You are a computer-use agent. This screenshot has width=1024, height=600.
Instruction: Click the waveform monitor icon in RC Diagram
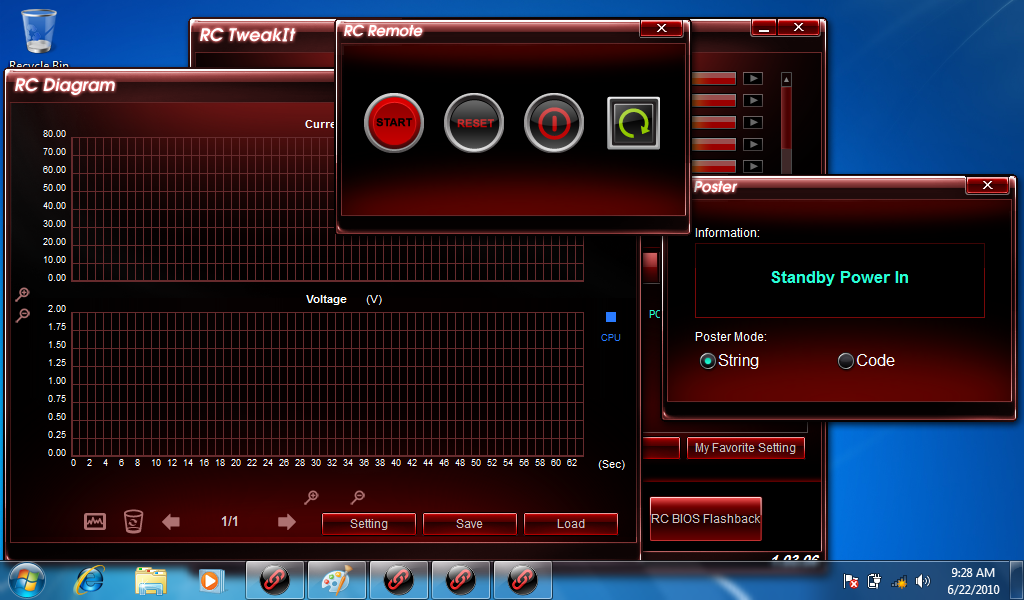pyautogui.click(x=95, y=522)
